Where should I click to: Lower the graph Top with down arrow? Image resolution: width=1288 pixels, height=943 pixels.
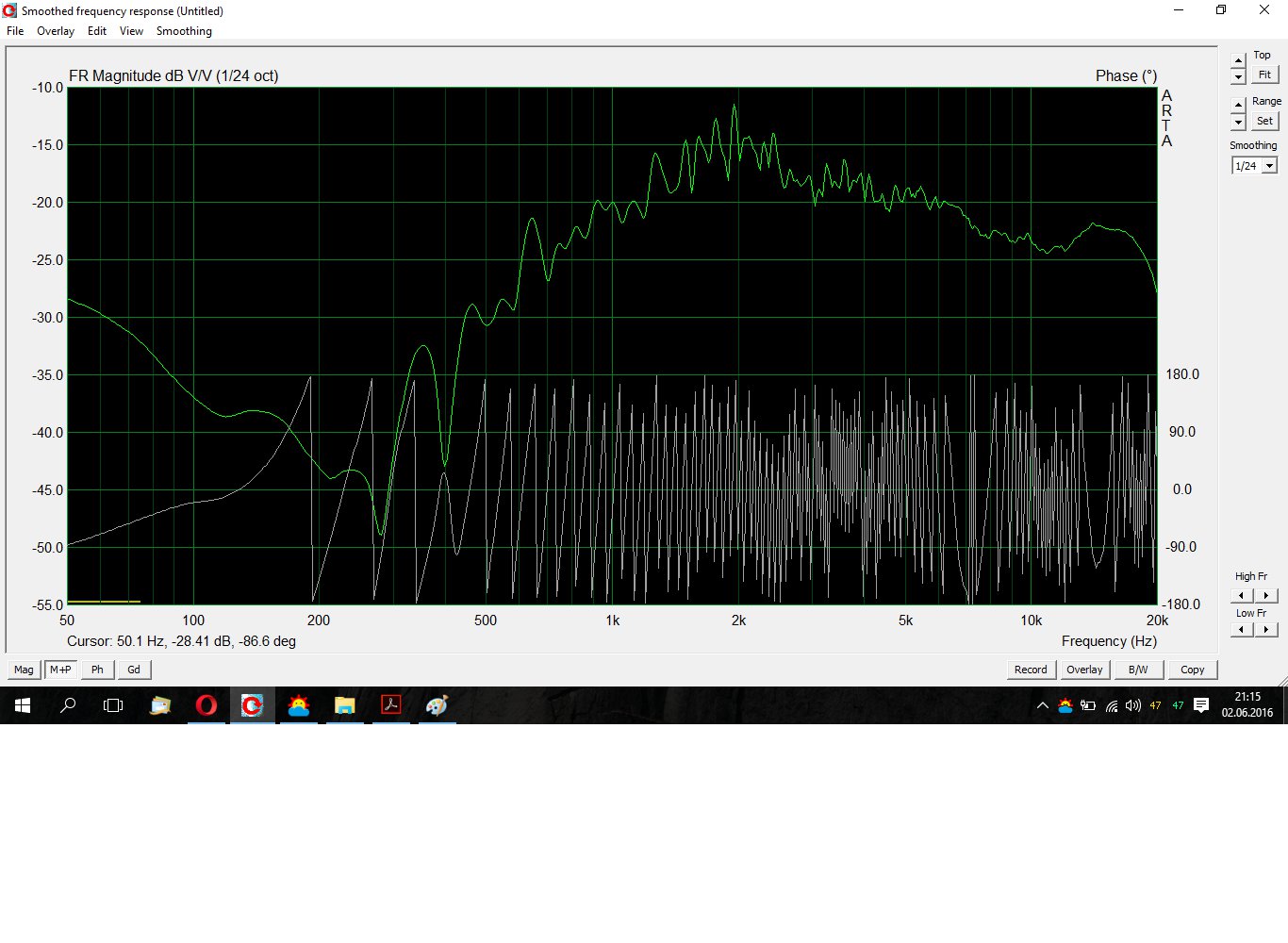tap(1238, 76)
